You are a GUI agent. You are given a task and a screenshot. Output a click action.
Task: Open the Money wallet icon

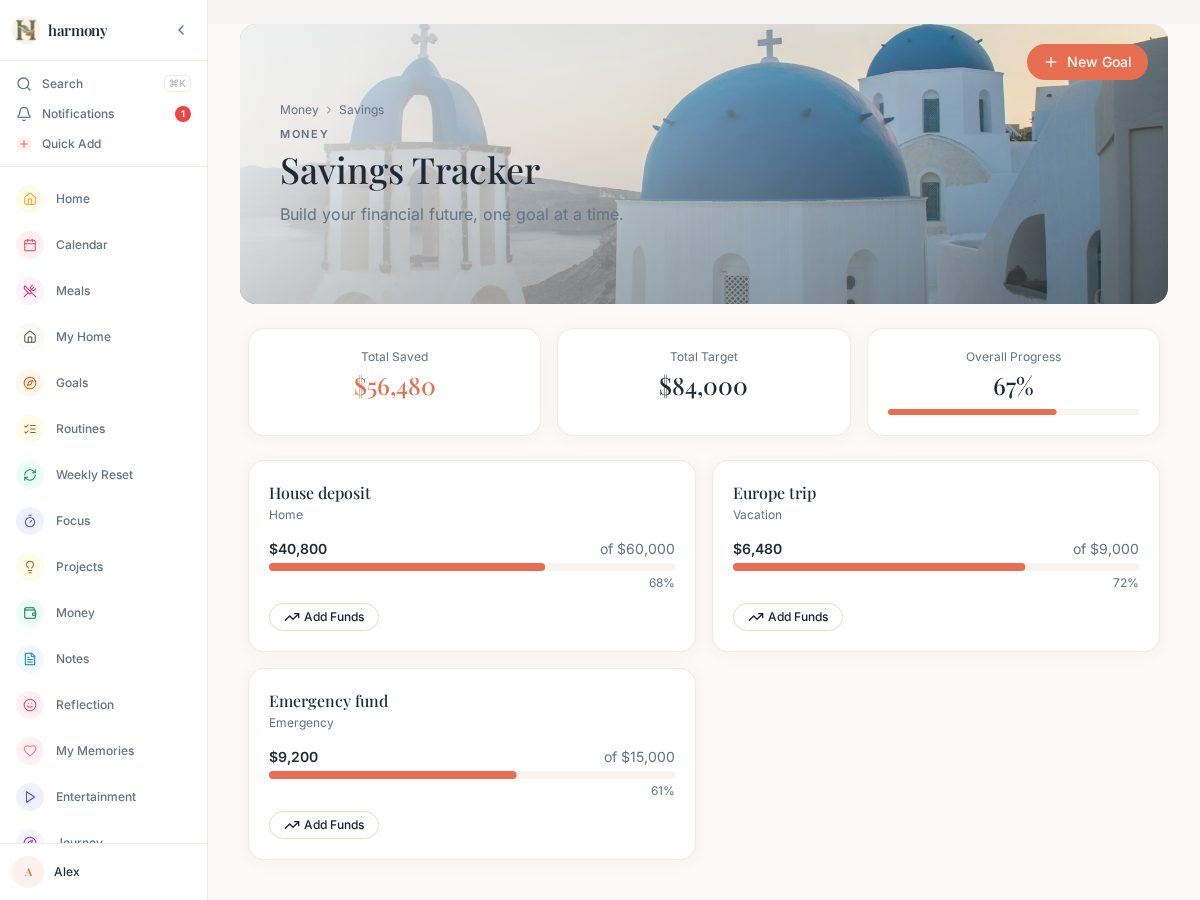click(30, 613)
